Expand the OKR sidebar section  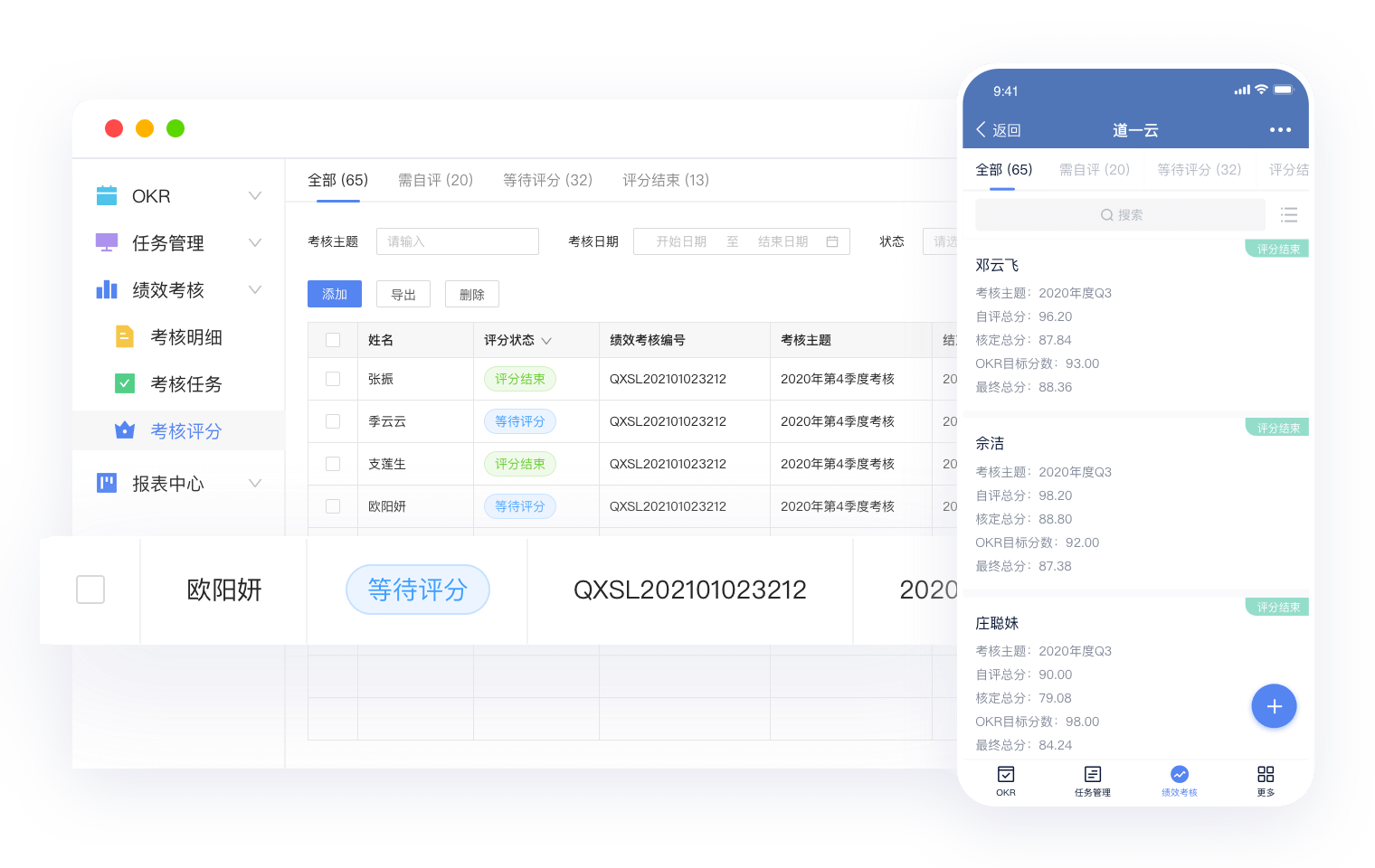[254, 196]
